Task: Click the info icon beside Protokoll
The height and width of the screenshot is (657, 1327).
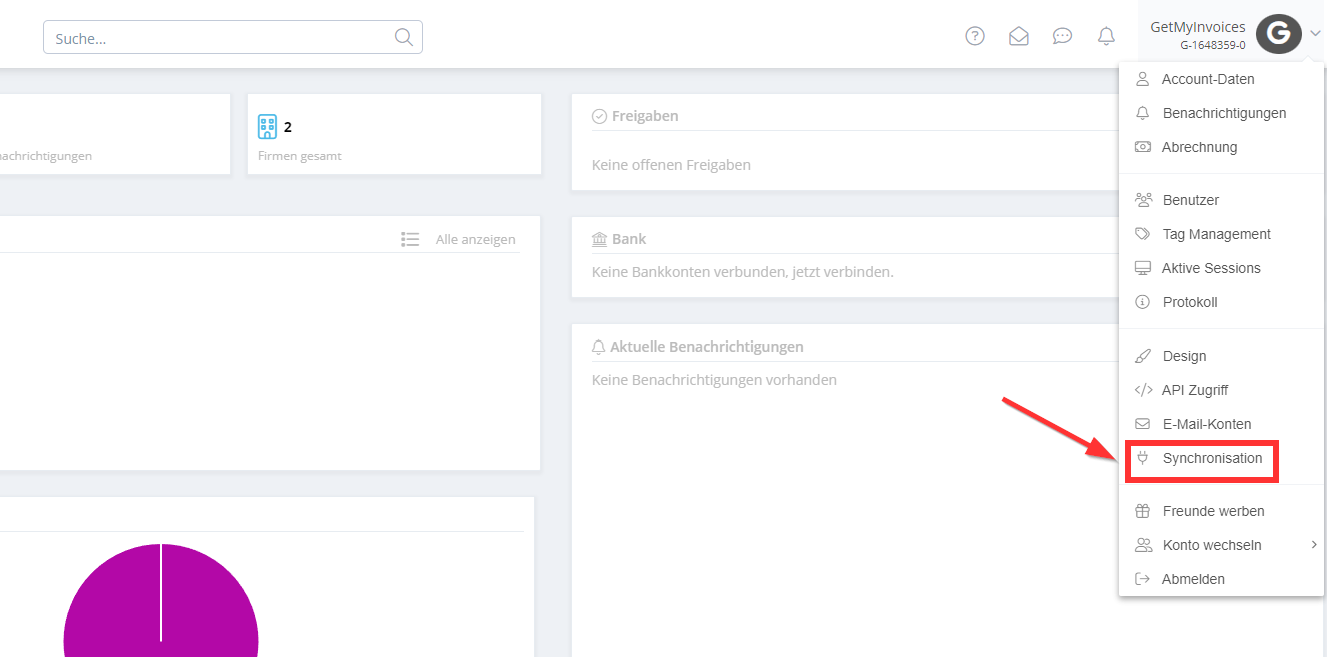Action: (x=1143, y=302)
